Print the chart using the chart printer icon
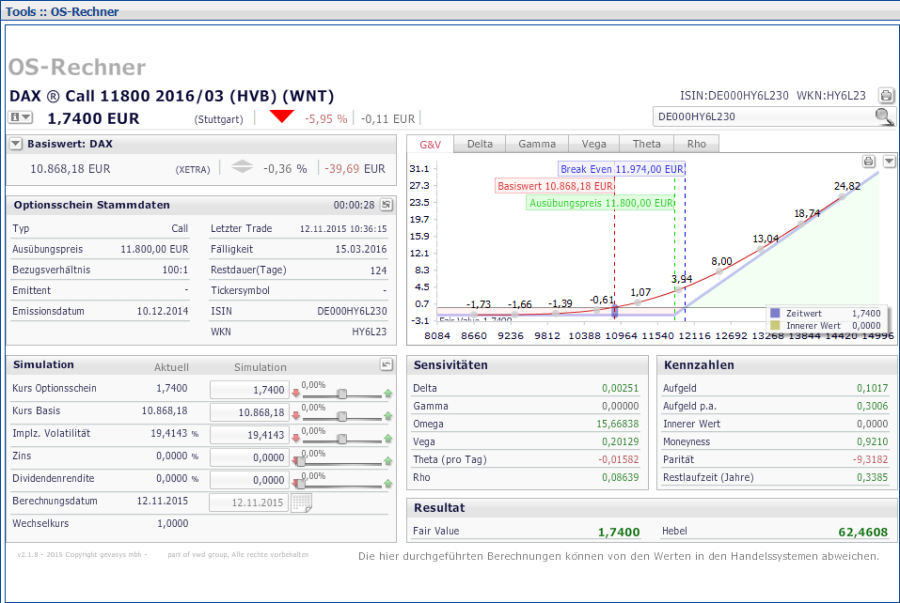The height and width of the screenshot is (603, 900). [x=869, y=161]
